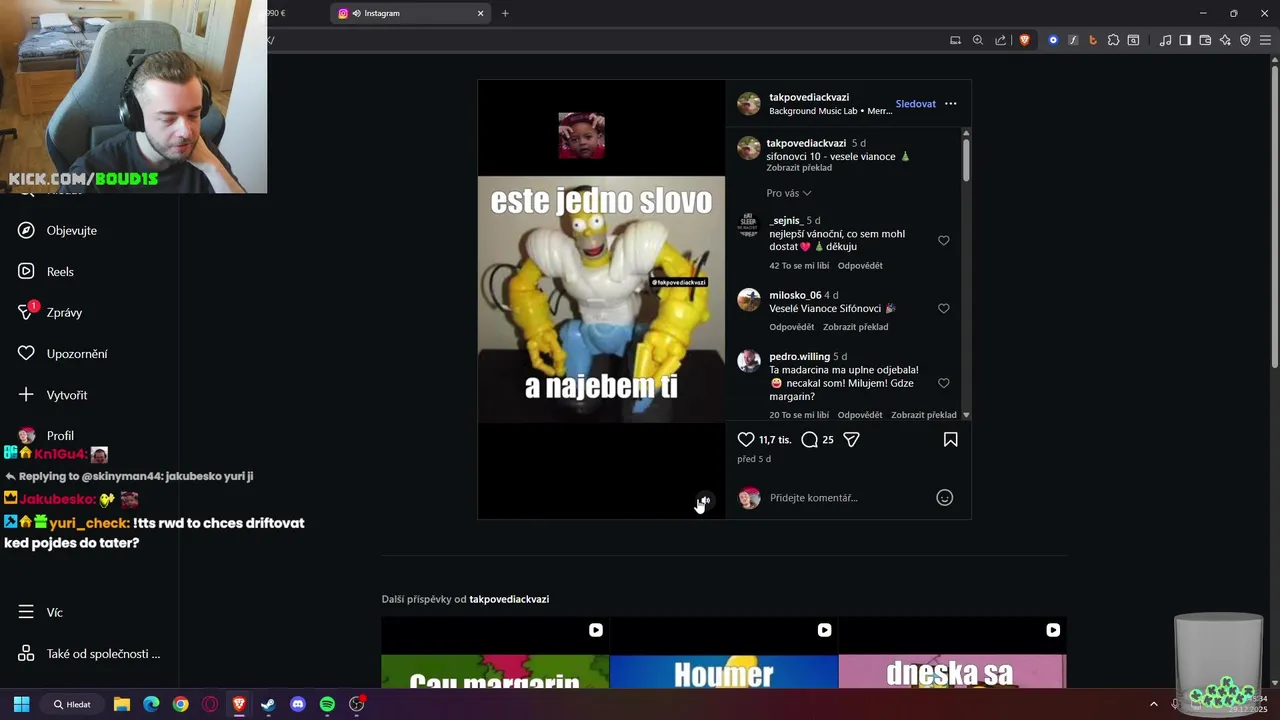Open Reels in the sidebar
Screen dimensions: 1280x720
tap(45, 271)
